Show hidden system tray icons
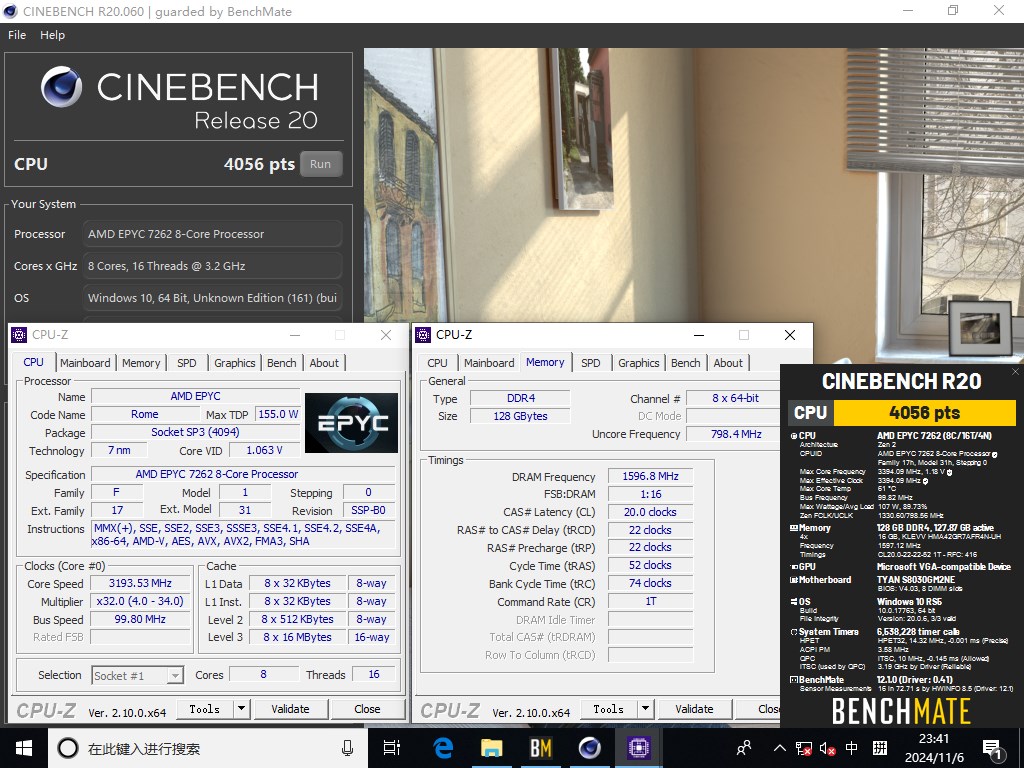This screenshot has width=1024, height=768. click(780, 748)
